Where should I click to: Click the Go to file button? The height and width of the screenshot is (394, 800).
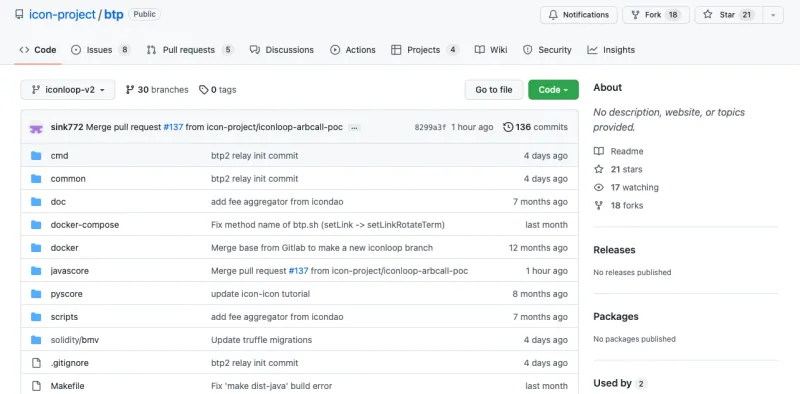pos(494,90)
